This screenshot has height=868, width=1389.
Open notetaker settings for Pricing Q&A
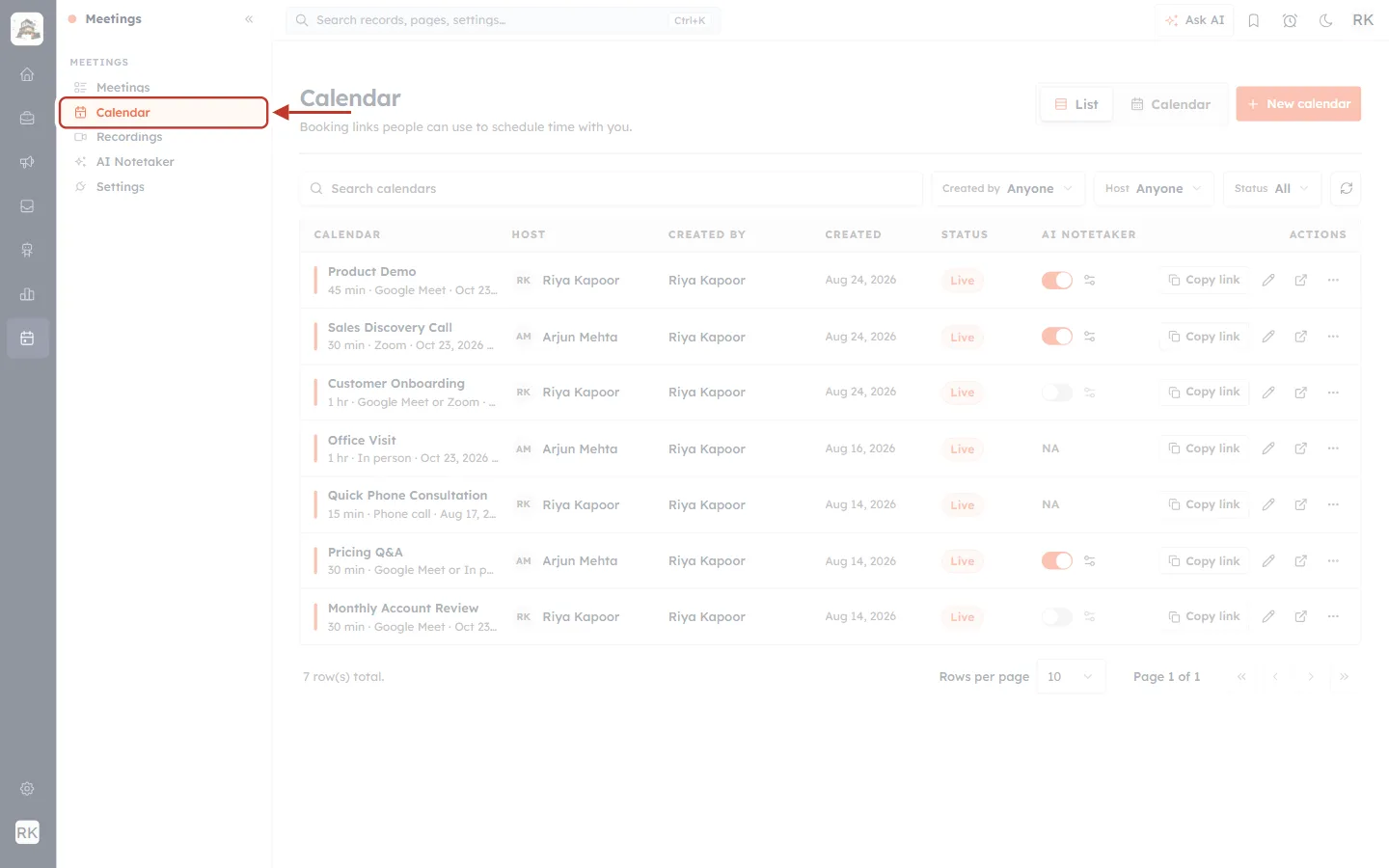1089,560
